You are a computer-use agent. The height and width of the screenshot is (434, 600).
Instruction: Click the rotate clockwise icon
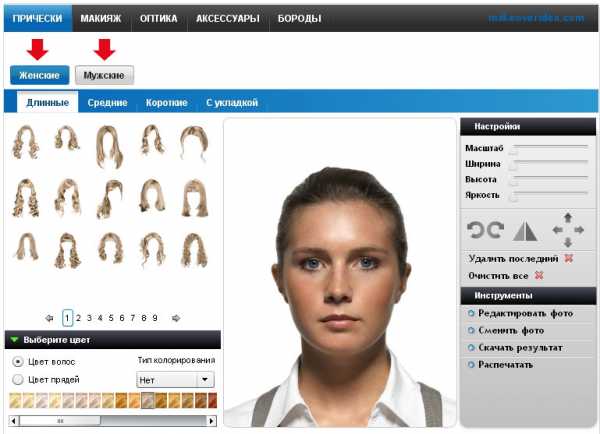494,230
